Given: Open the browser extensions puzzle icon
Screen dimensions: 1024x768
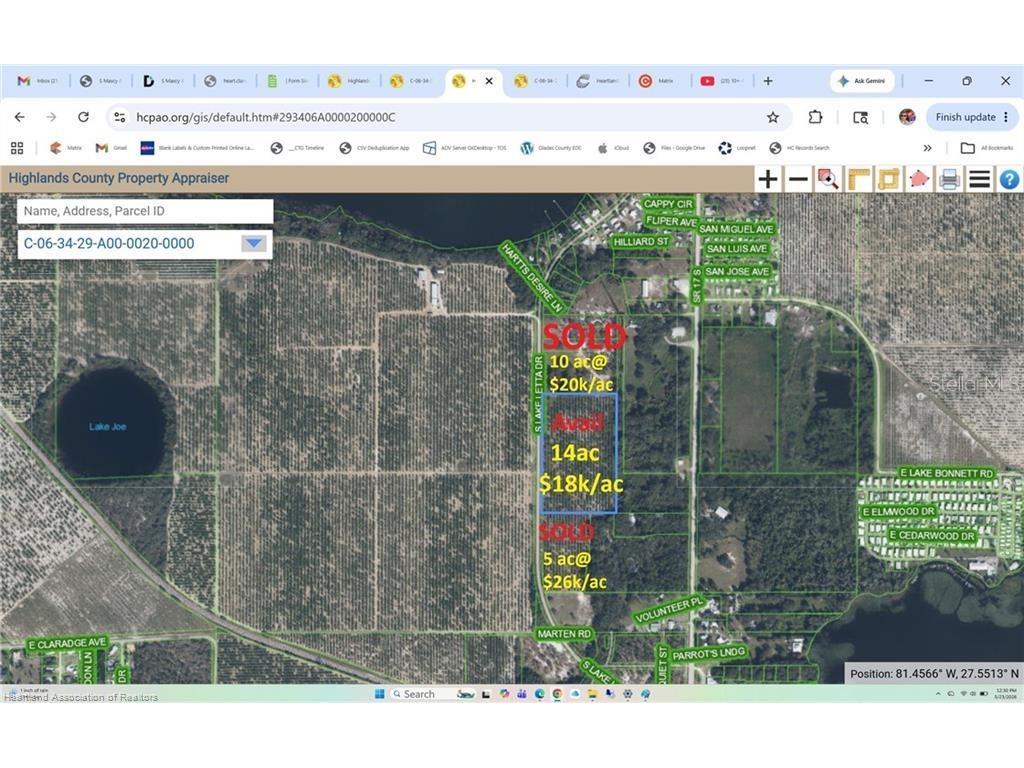Looking at the screenshot, I should (x=815, y=117).
